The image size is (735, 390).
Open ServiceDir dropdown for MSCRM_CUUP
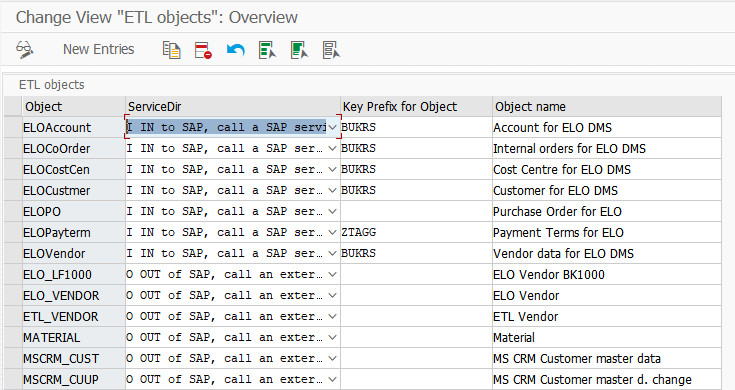coord(332,380)
